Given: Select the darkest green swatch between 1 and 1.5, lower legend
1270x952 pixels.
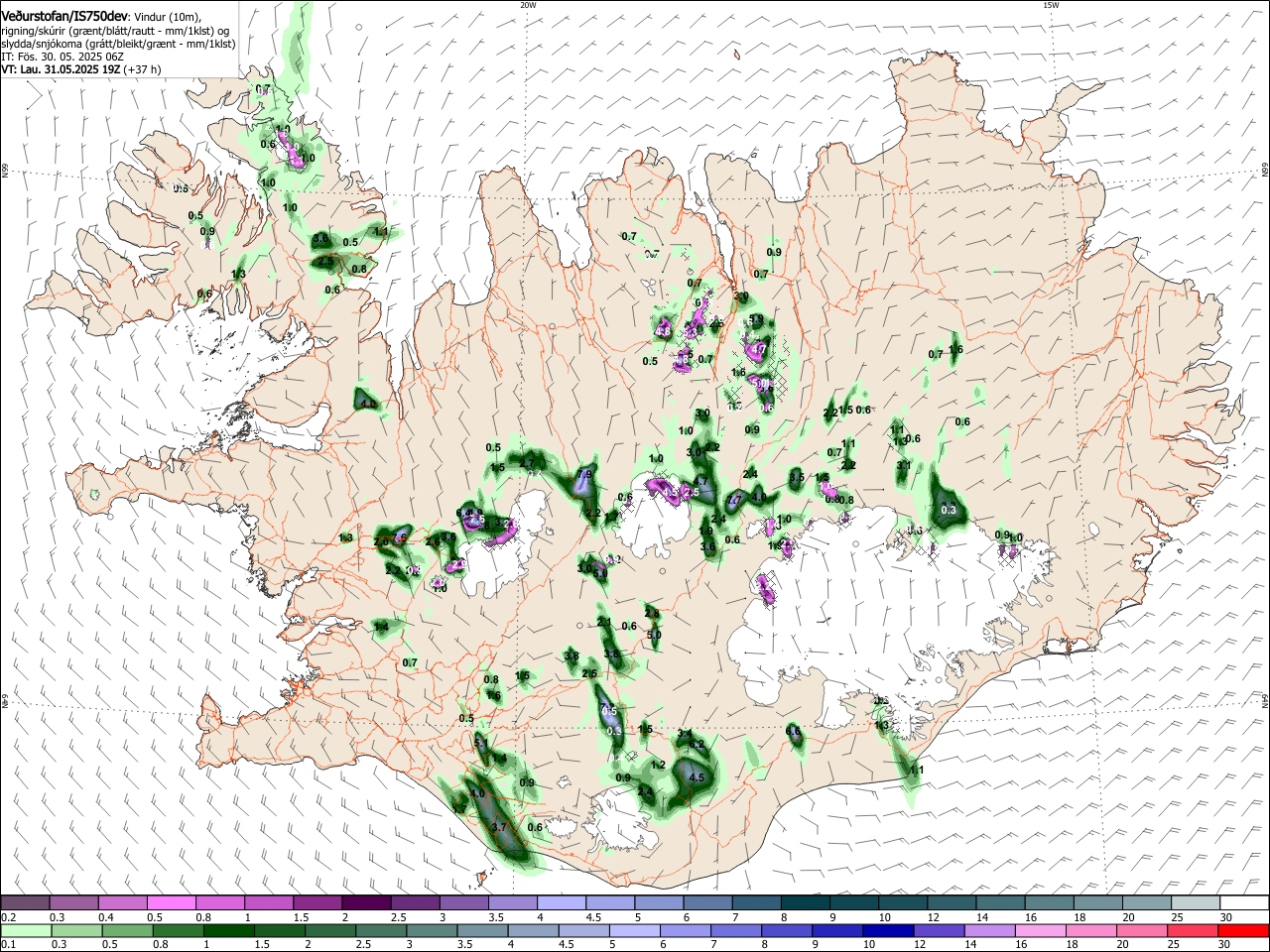Looking at the screenshot, I should click(x=227, y=930).
